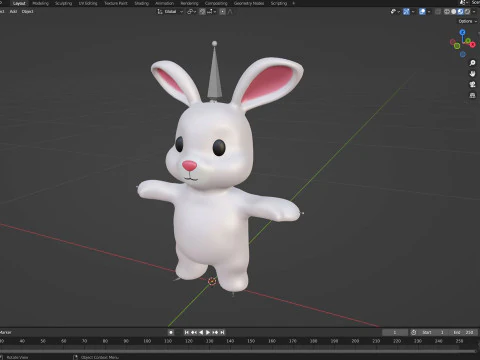Open the Texture Paint workspace tab
The width and height of the screenshot is (480, 360).
[x=116, y=3]
